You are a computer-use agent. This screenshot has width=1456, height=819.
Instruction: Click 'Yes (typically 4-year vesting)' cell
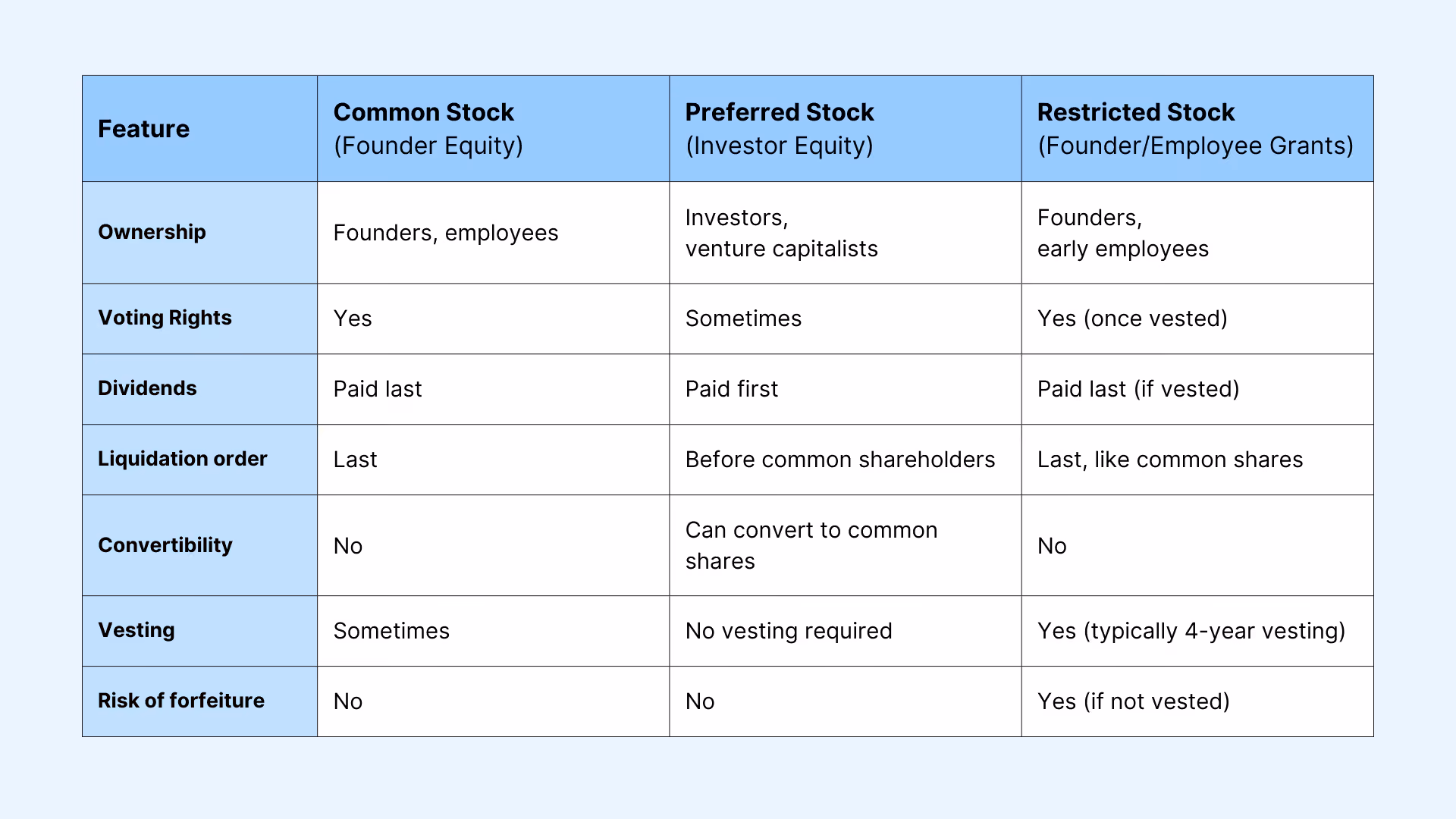(x=1197, y=631)
